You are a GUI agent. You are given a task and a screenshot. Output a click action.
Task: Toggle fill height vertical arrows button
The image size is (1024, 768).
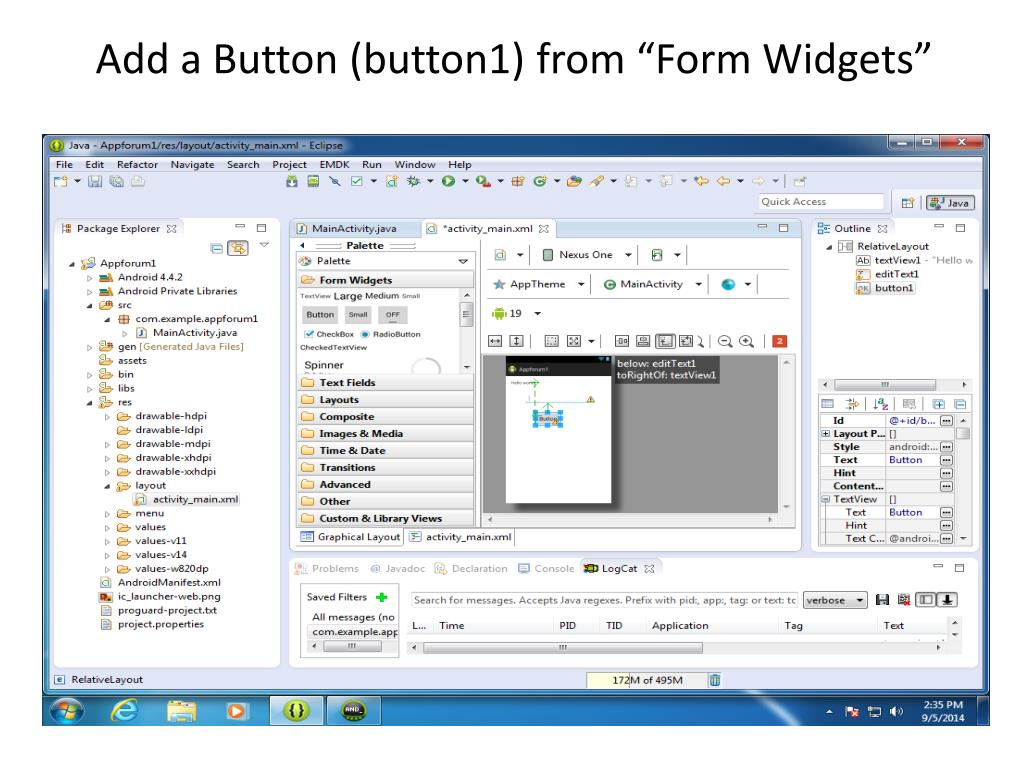click(x=516, y=341)
